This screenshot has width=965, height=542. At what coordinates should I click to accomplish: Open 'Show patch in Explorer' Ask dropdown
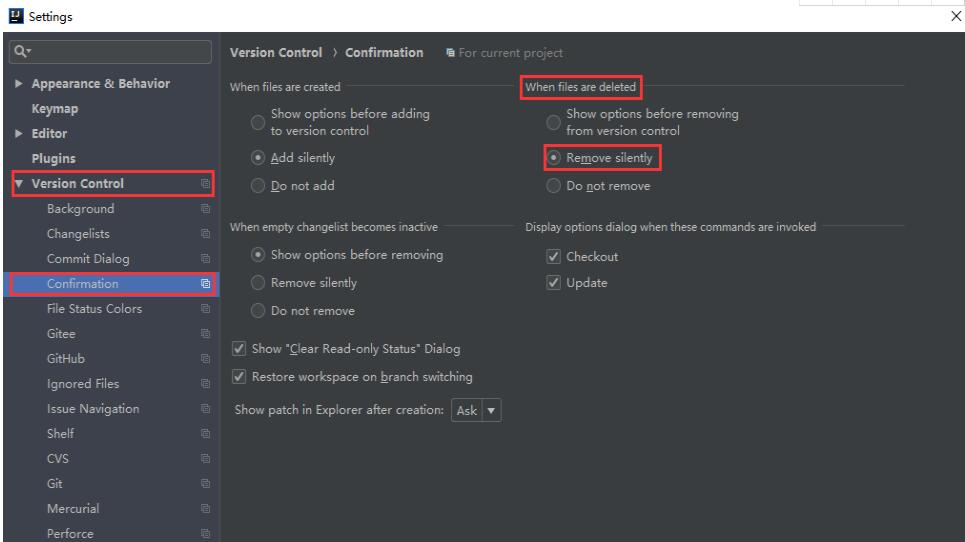479,410
